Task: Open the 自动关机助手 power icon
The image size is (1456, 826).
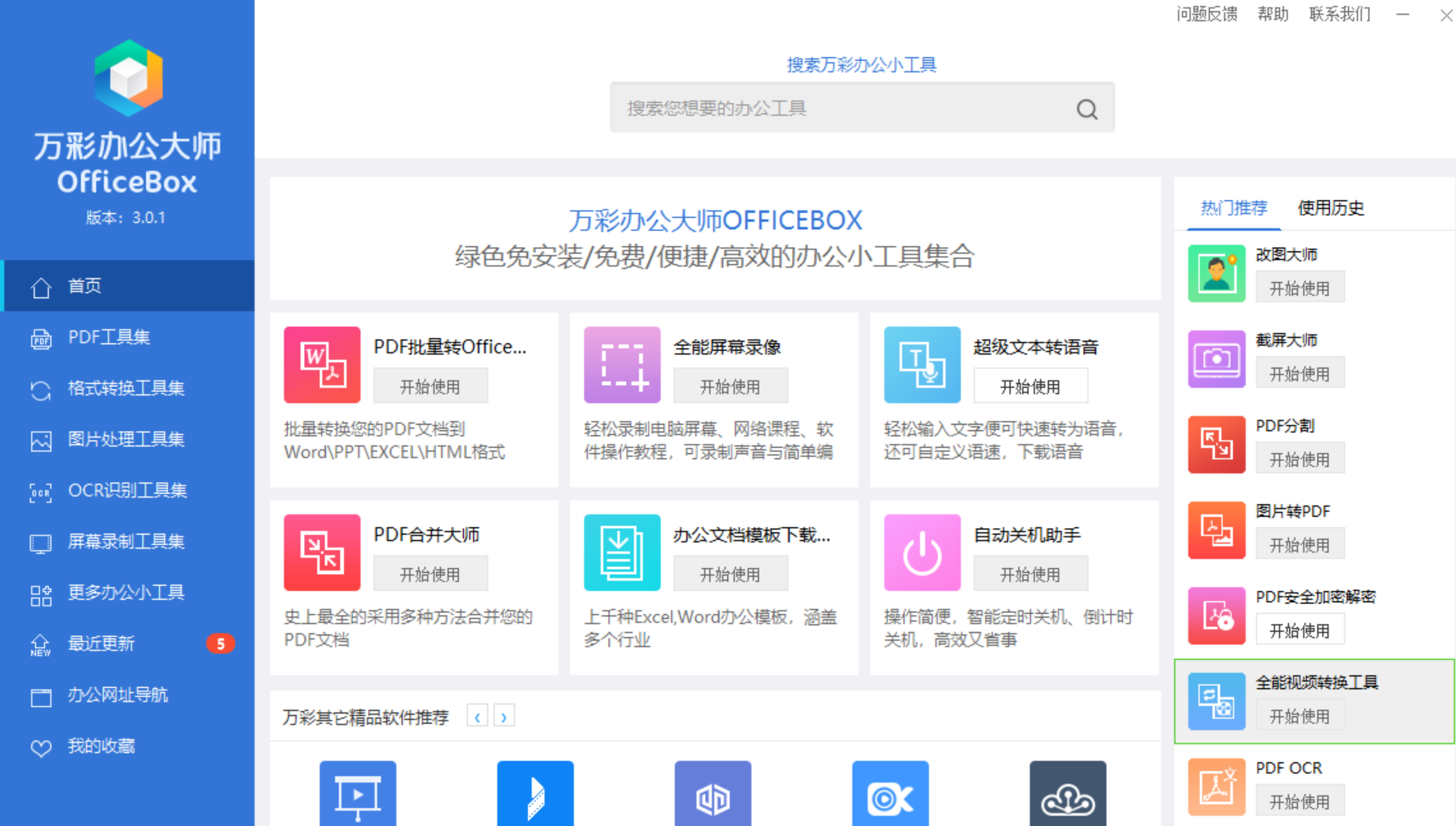Action: (922, 553)
